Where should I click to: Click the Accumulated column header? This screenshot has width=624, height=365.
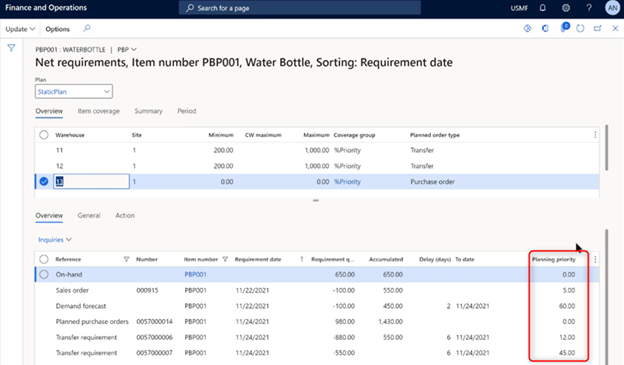tap(386, 259)
